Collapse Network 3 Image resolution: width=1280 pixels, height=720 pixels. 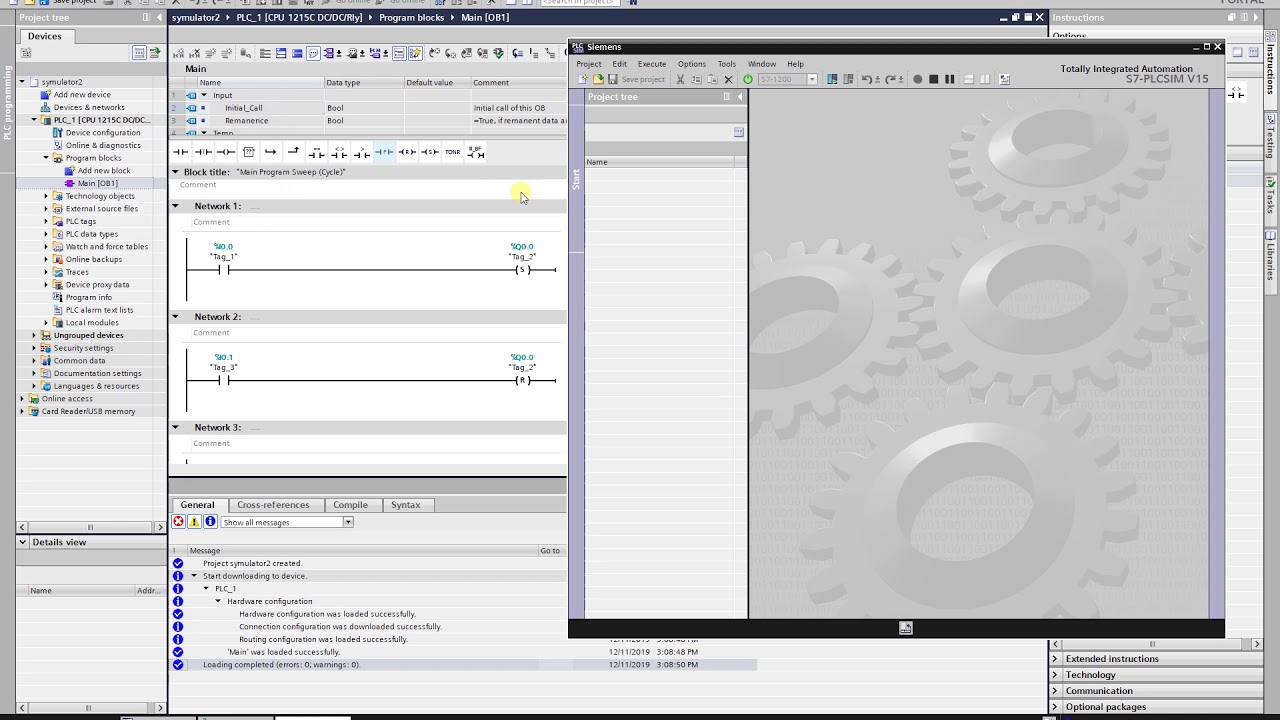click(175, 428)
